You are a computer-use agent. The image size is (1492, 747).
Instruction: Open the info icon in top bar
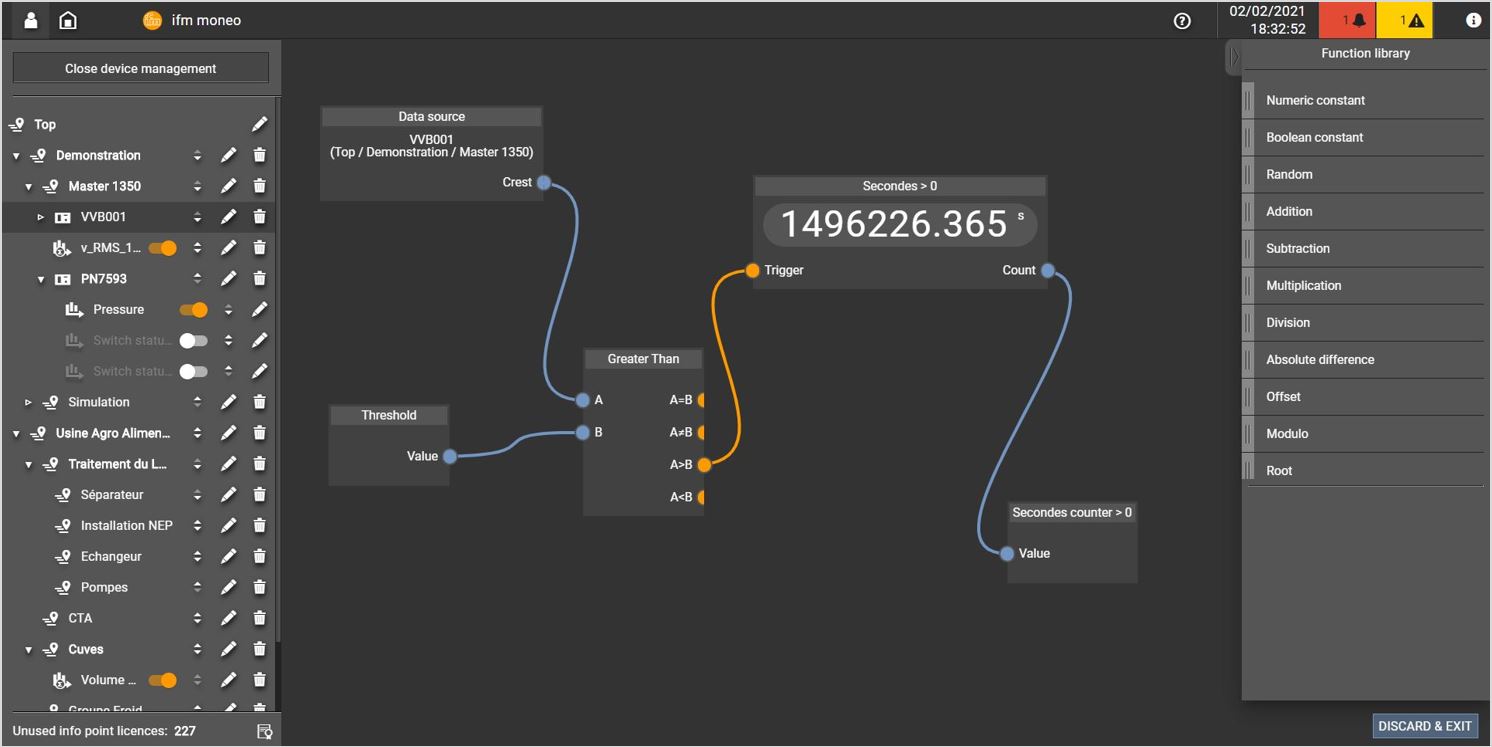pos(1473,20)
